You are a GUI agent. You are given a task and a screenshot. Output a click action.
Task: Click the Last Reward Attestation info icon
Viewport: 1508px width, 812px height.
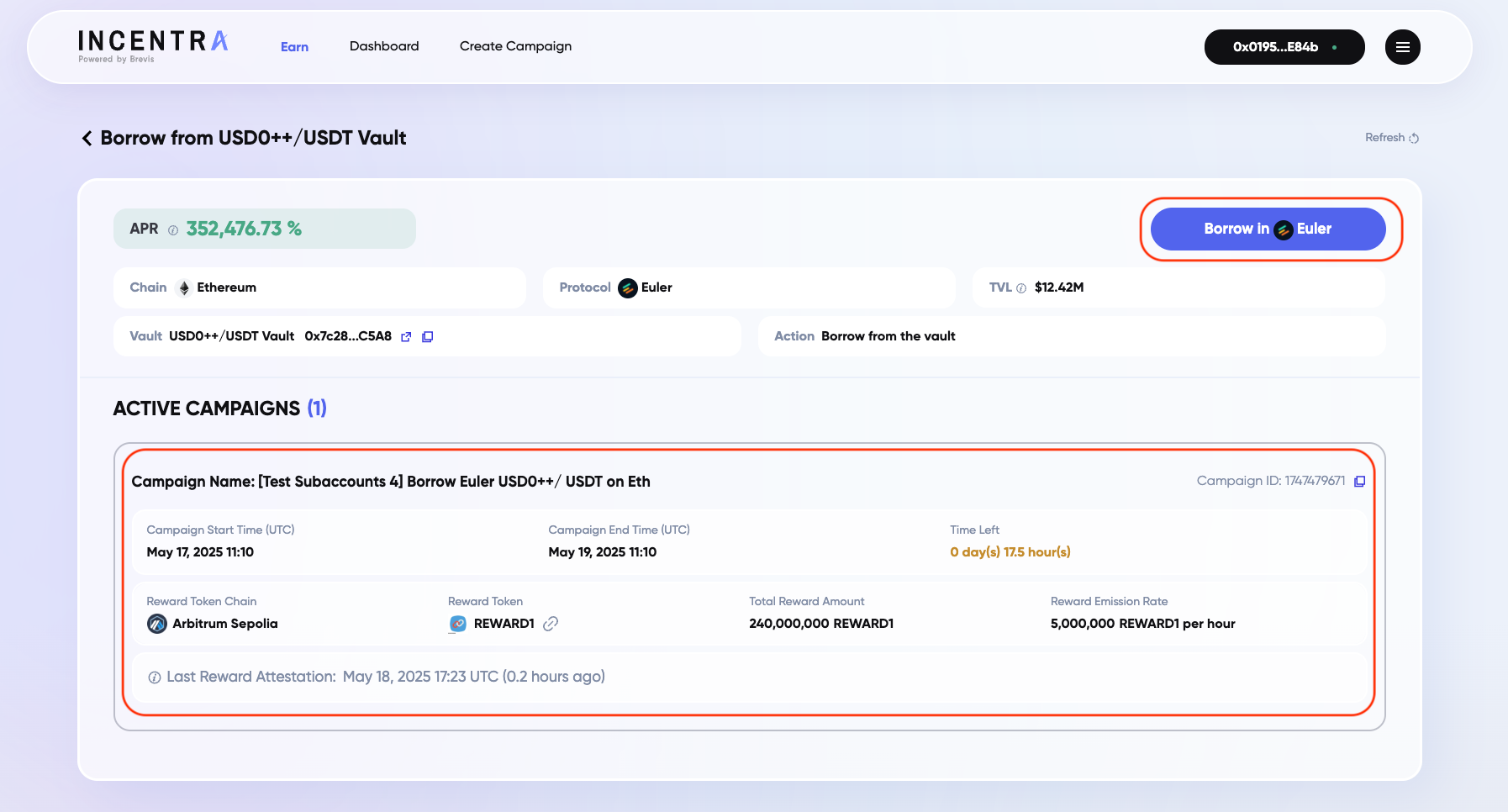pos(155,678)
